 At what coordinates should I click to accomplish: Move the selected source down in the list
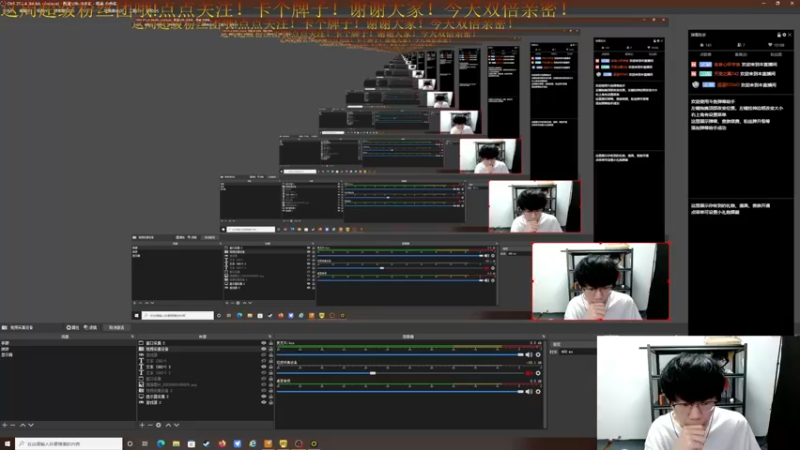click(177, 425)
